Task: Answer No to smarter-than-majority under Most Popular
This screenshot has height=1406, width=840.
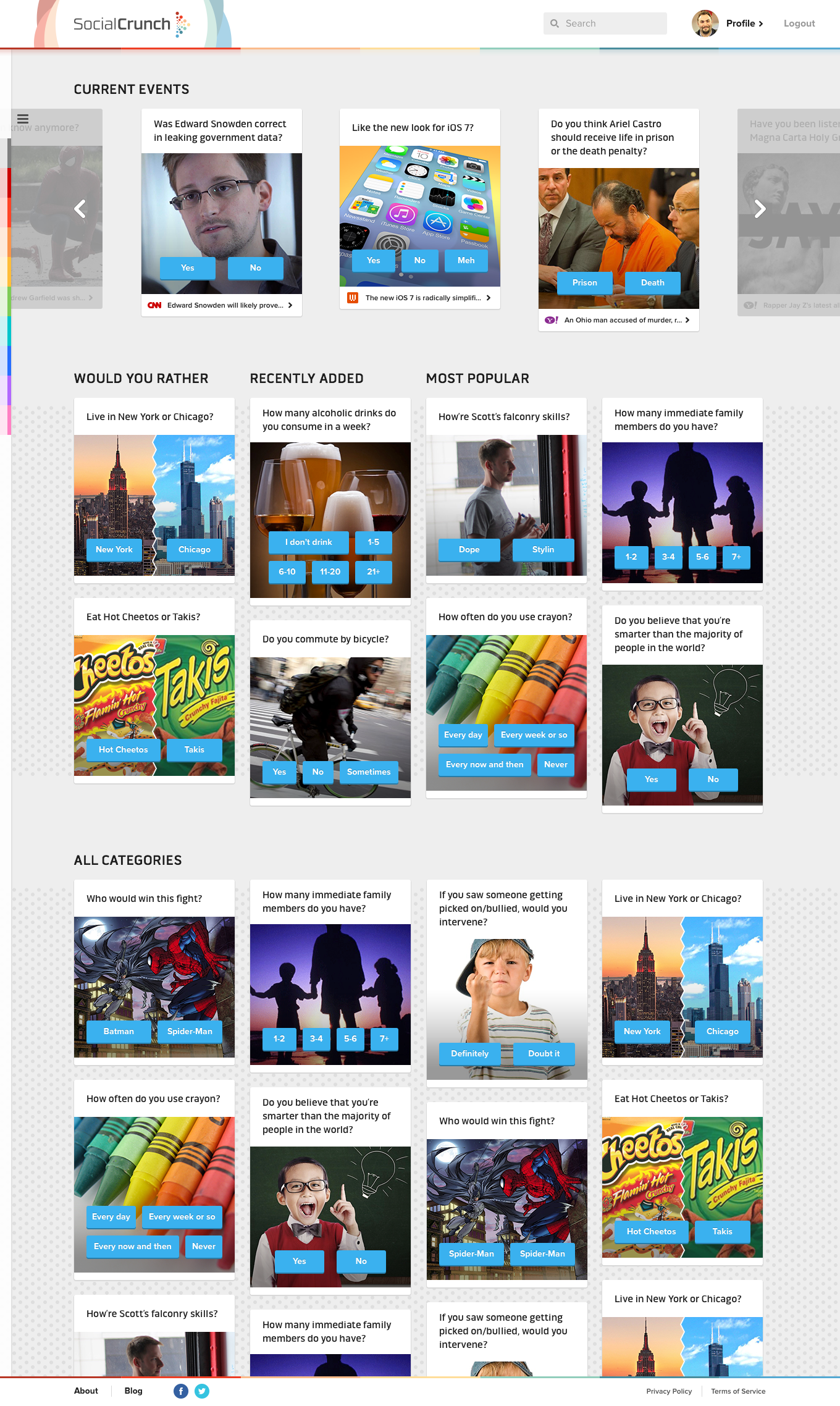Action: (713, 780)
